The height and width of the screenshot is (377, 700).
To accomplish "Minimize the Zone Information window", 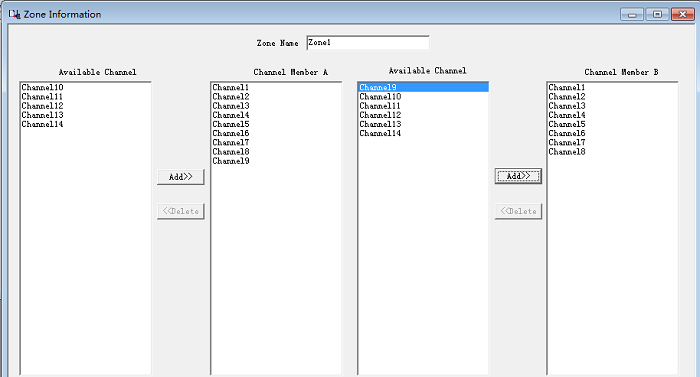I will [x=632, y=14].
